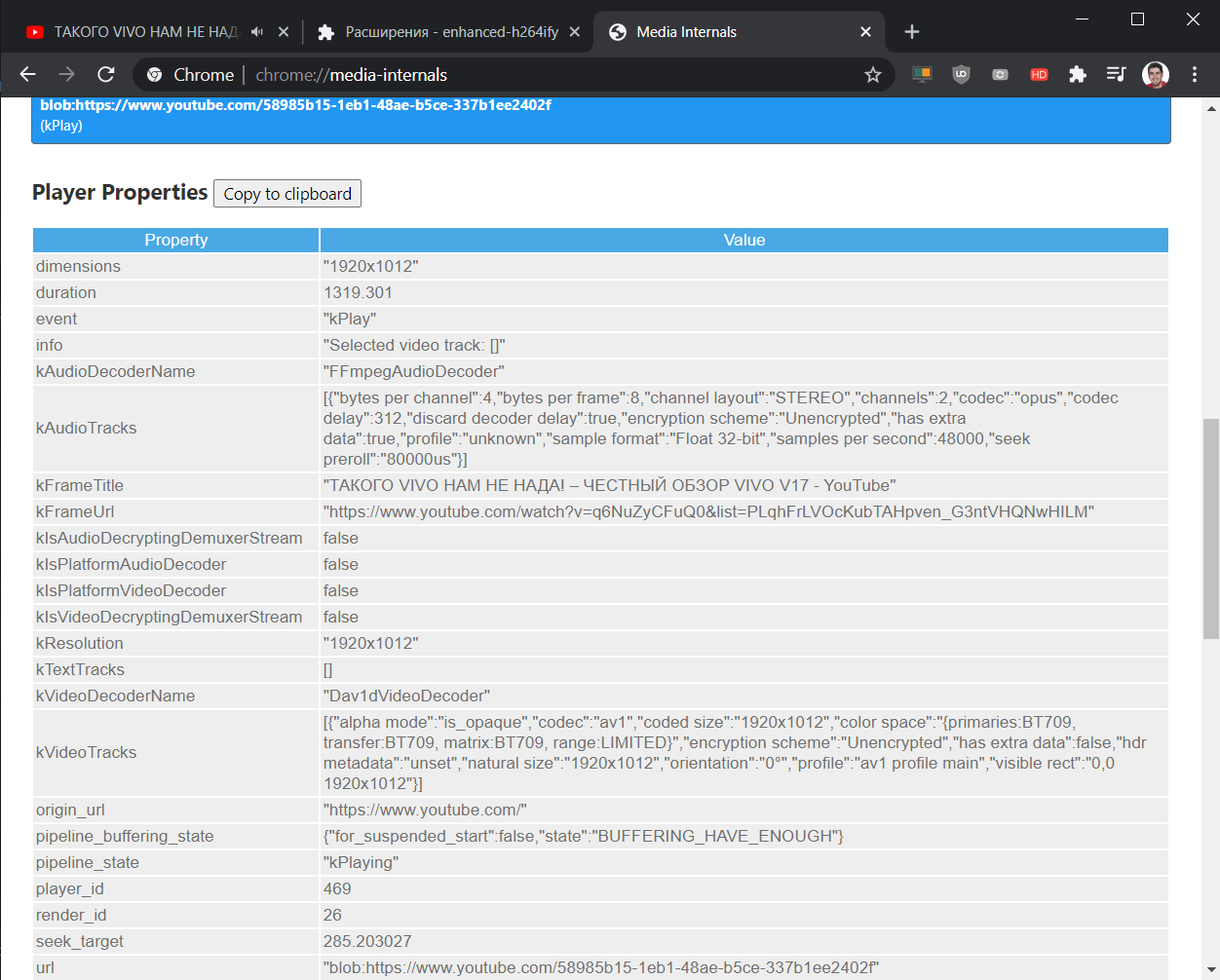Open the Extensions puzzle menu
Image resolution: width=1220 pixels, height=980 pixels.
tap(1078, 74)
